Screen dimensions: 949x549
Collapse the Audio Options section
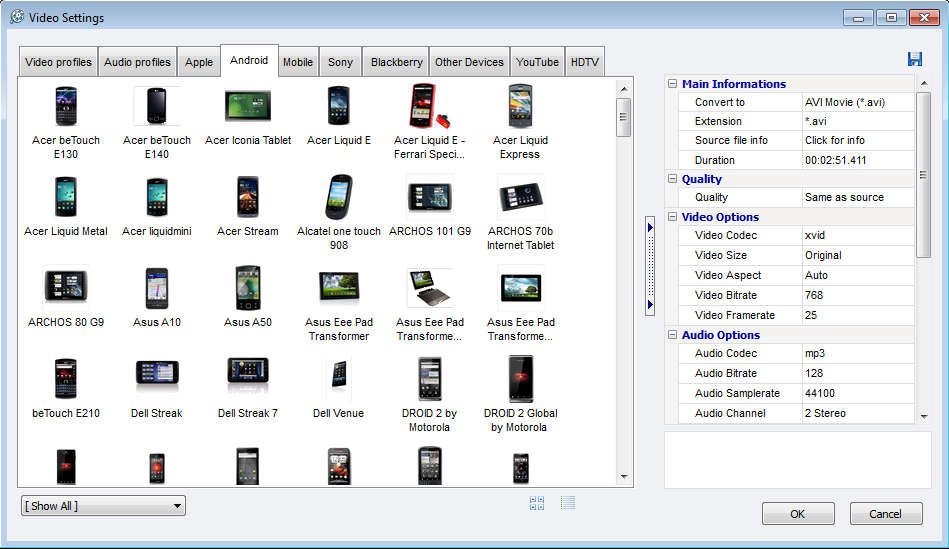[673, 335]
